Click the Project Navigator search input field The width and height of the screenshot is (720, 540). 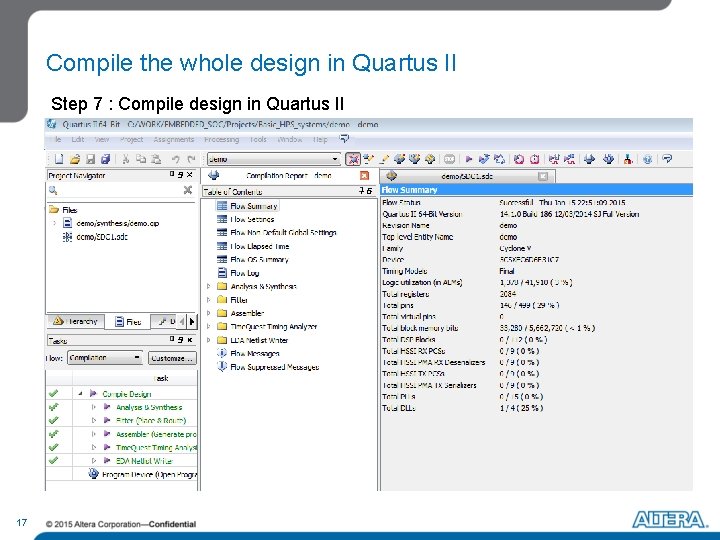tap(120, 190)
